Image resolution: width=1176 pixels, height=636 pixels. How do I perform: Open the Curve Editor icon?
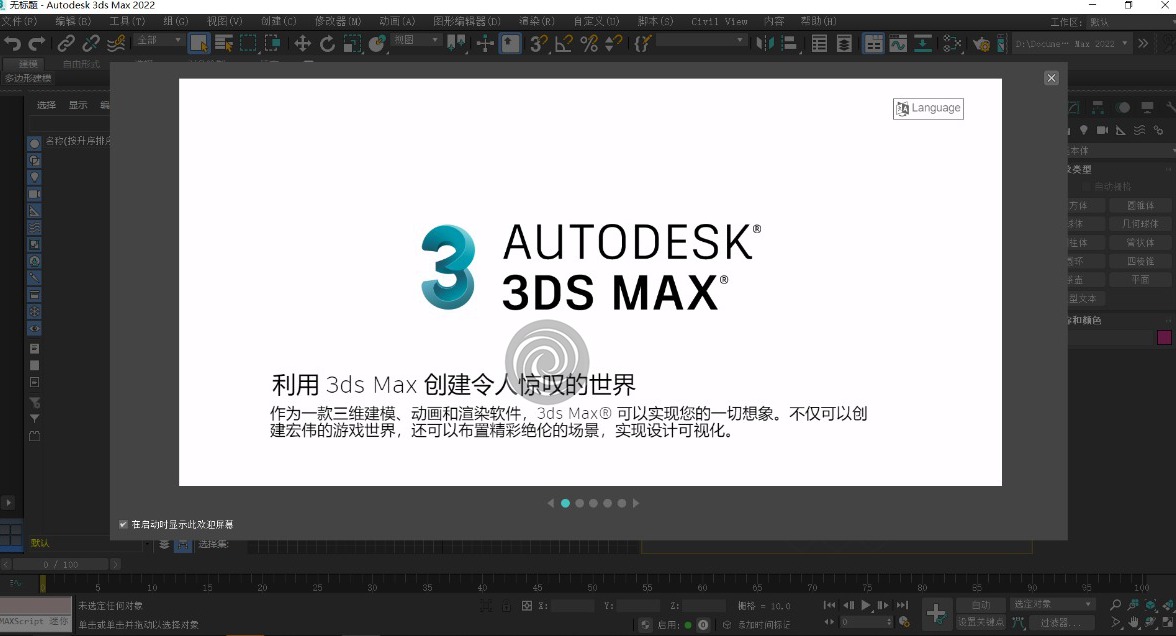pyautogui.click(x=898, y=44)
